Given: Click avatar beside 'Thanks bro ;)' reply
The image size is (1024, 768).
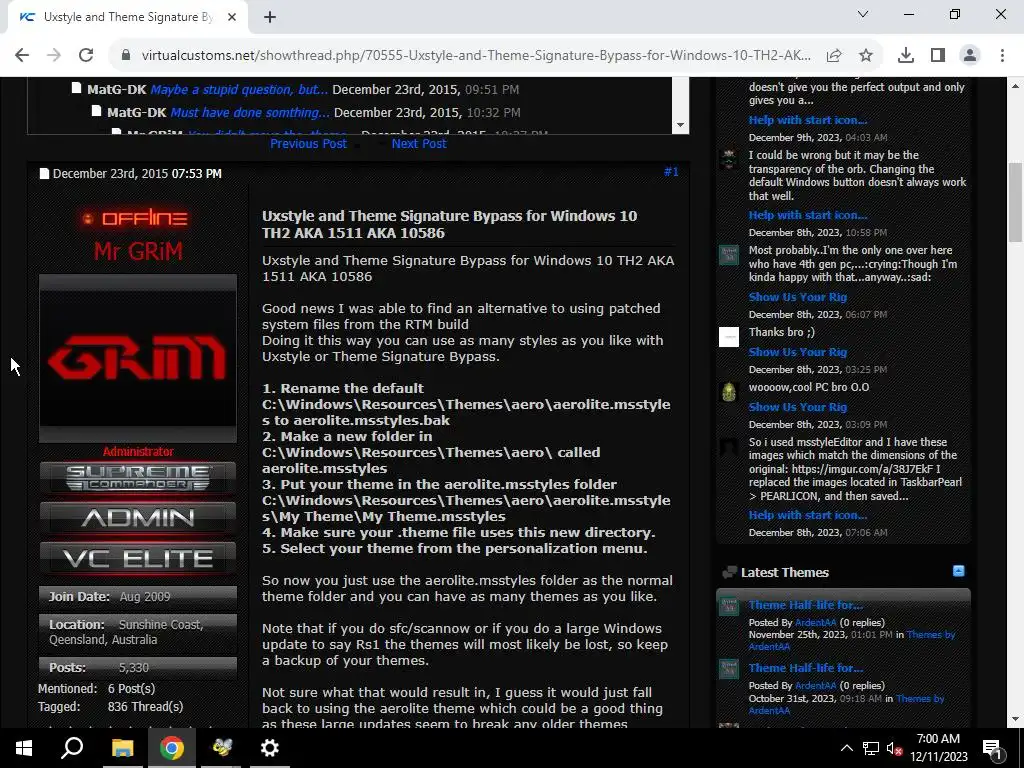Looking at the screenshot, I should pos(729,336).
